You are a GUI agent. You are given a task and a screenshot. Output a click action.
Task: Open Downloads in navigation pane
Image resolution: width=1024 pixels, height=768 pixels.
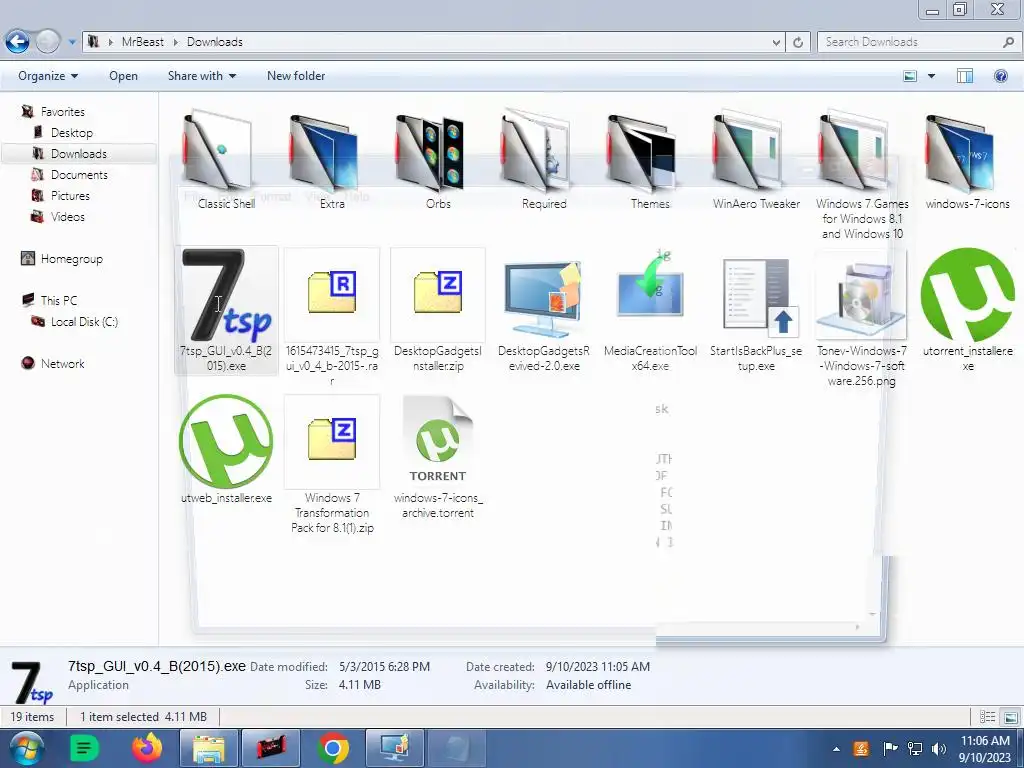pos(78,153)
